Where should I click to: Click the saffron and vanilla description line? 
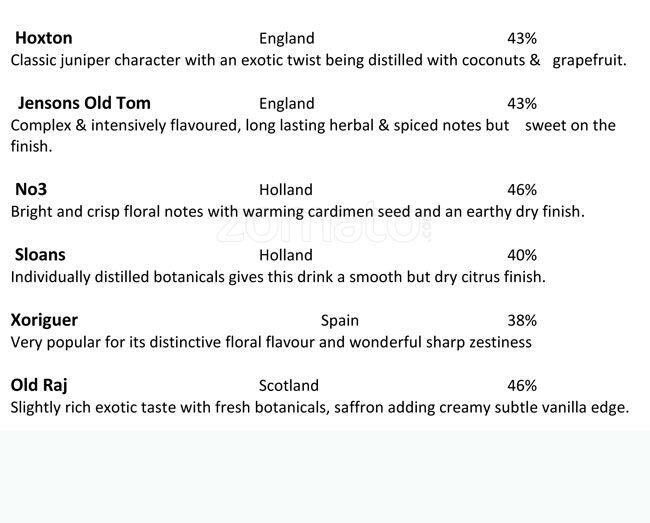[319, 407]
